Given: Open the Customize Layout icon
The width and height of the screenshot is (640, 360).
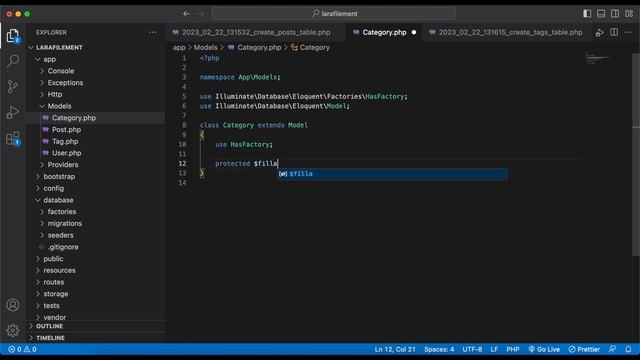Looking at the screenshot, I should (629, 13).
